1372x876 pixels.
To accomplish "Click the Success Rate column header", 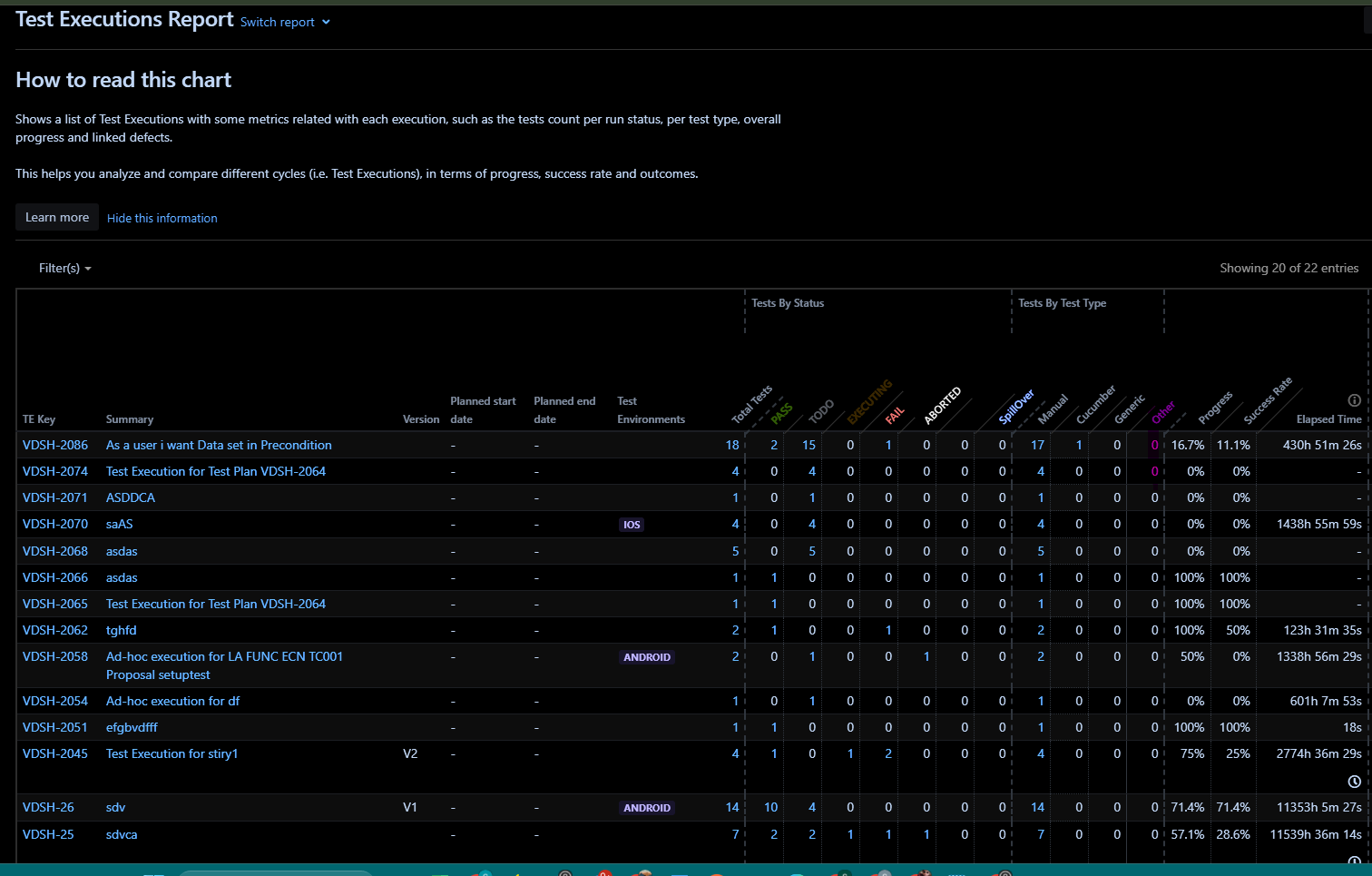I will point(1267,401).
